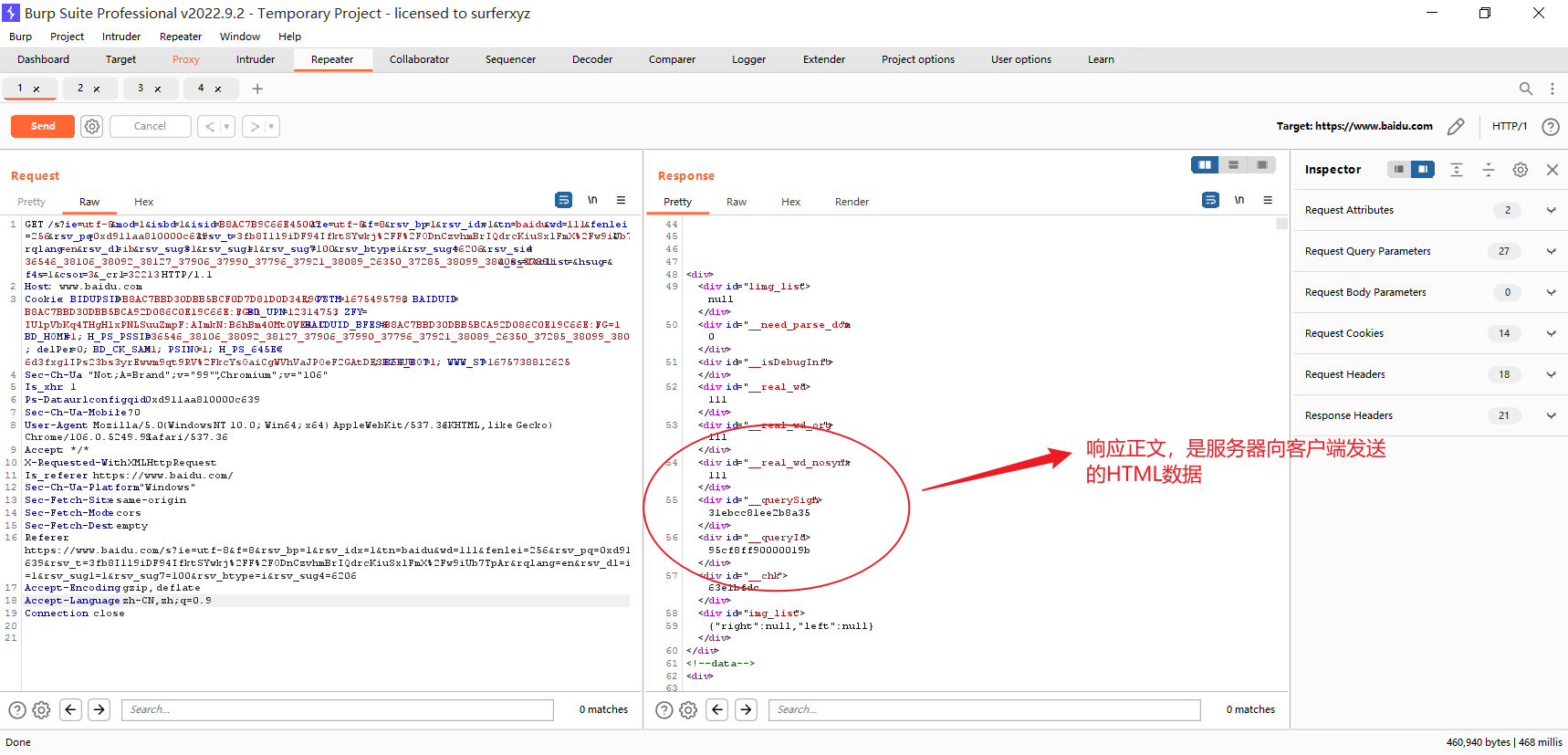Viewport: 1568px width, 755px height.
Task: Select Repeater tab number 2
Action: point(80,89)
